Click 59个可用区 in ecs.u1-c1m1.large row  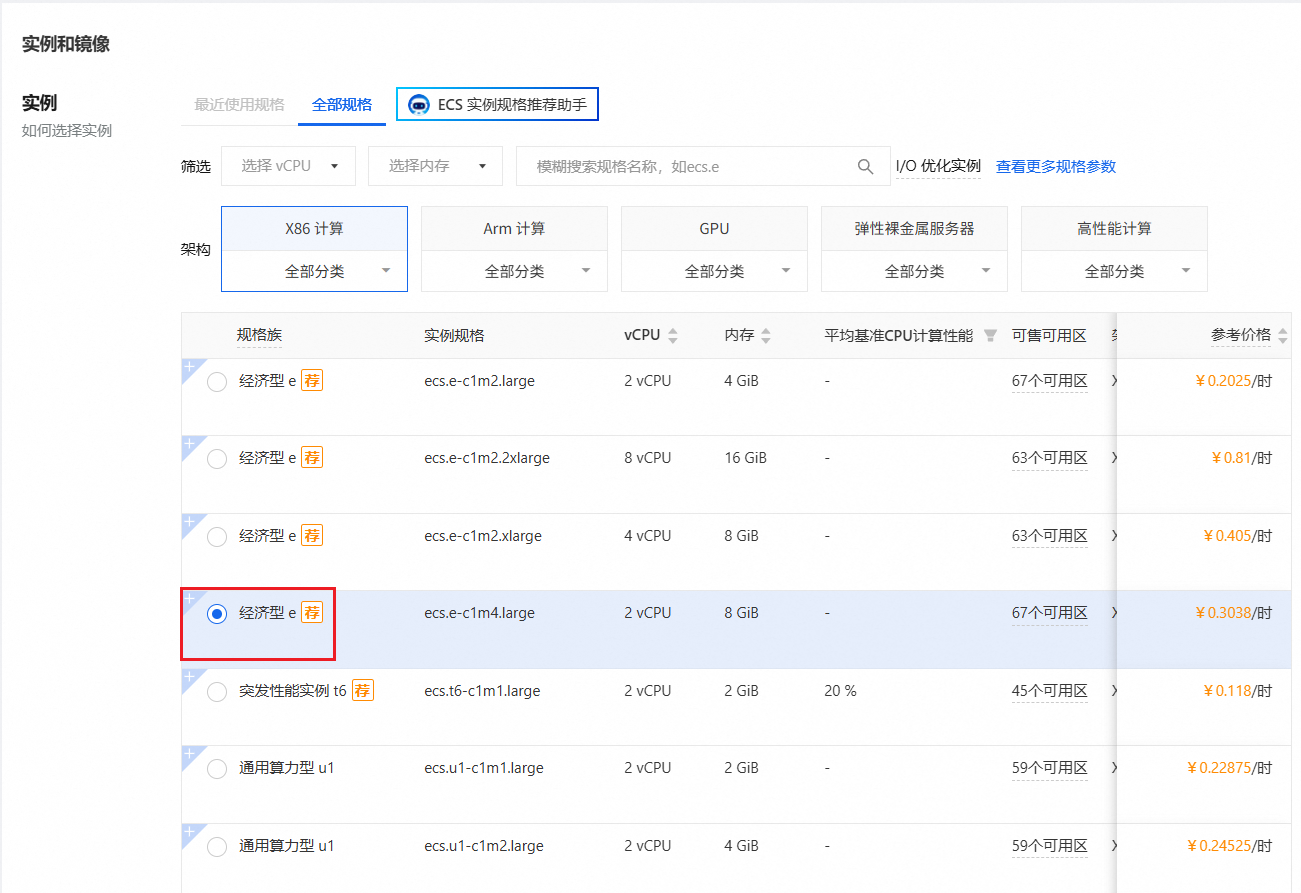(1049, 768)
